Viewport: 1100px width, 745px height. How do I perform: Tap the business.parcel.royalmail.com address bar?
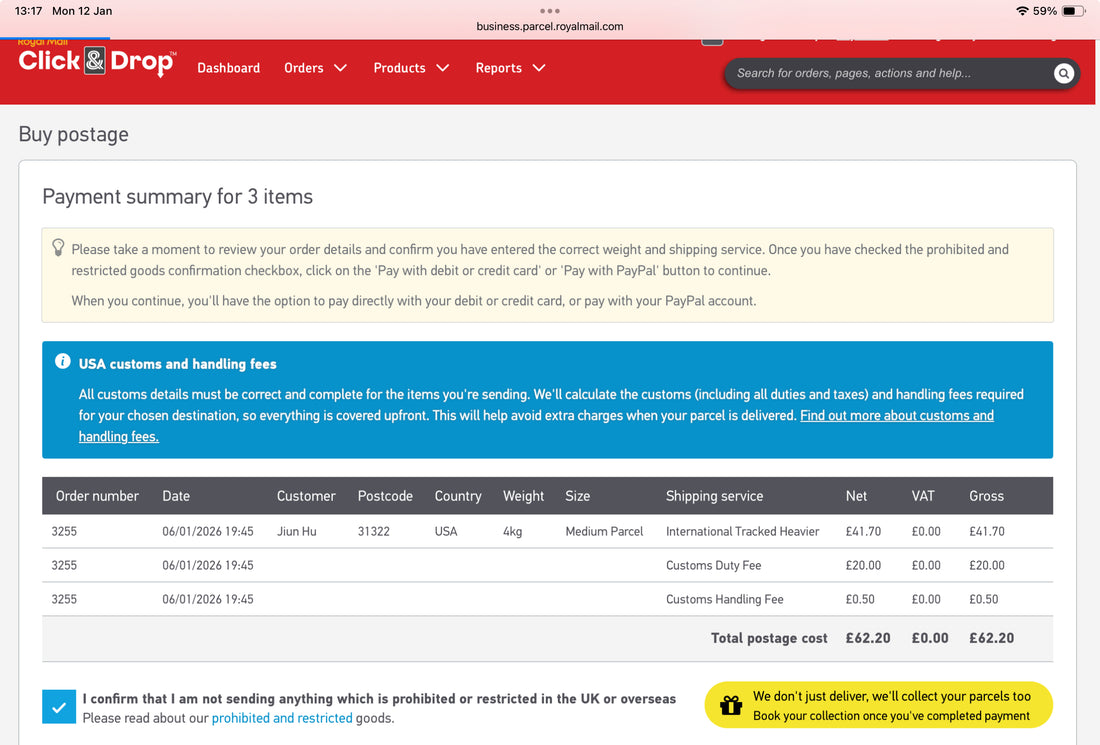tap(549, 26)
